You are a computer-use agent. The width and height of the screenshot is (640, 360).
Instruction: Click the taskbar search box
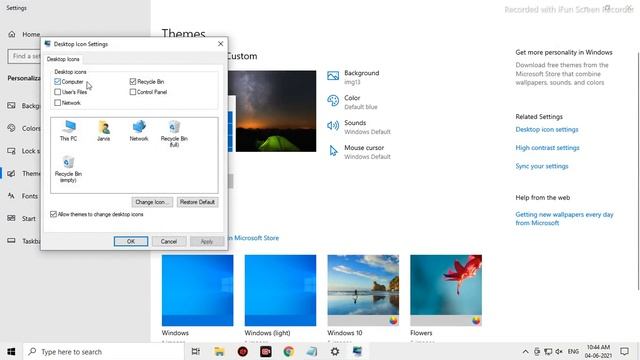[x=104, y=351]
